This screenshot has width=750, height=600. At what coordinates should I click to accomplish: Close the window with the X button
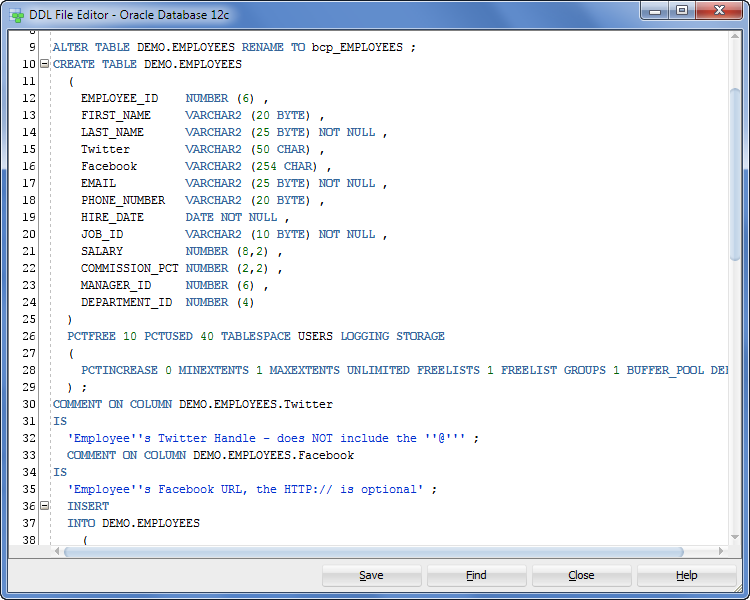coord(719,11)
